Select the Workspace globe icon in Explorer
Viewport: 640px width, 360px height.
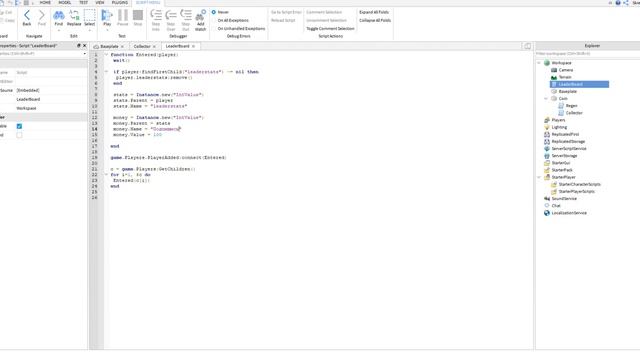(x=547, y=63)
